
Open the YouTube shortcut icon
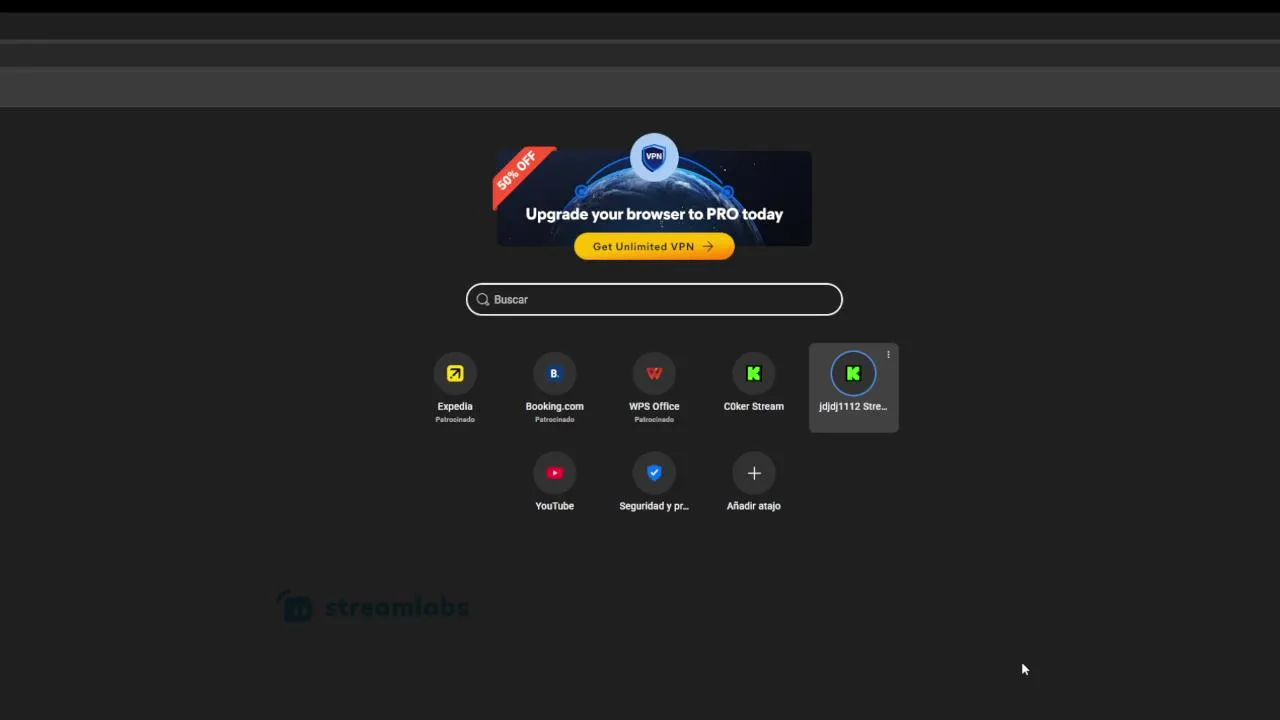point(554,473)
